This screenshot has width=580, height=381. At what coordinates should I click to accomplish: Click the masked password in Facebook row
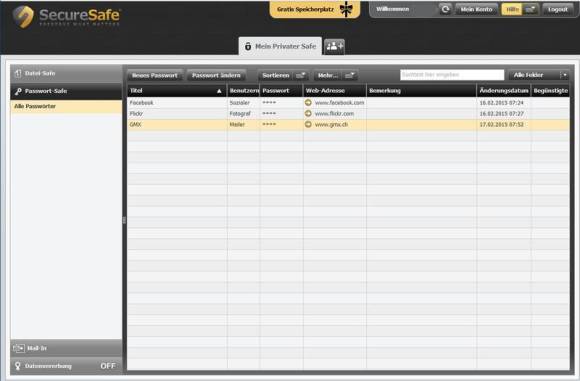[x=269, y=102]
